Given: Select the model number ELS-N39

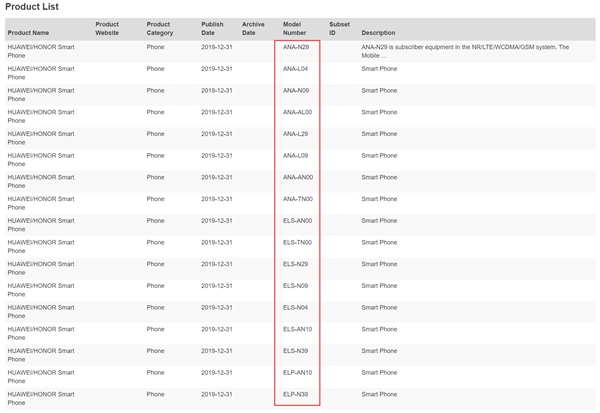Looking at the screenshot, I should pyautogui.click(x=295, y=351).
